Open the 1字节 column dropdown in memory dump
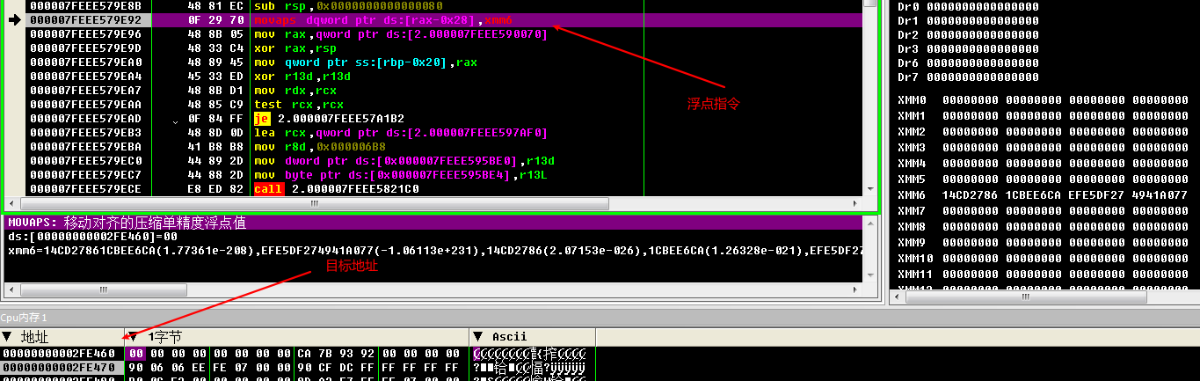The height and width of the screenshot is (381, 1200). [132, 337]
